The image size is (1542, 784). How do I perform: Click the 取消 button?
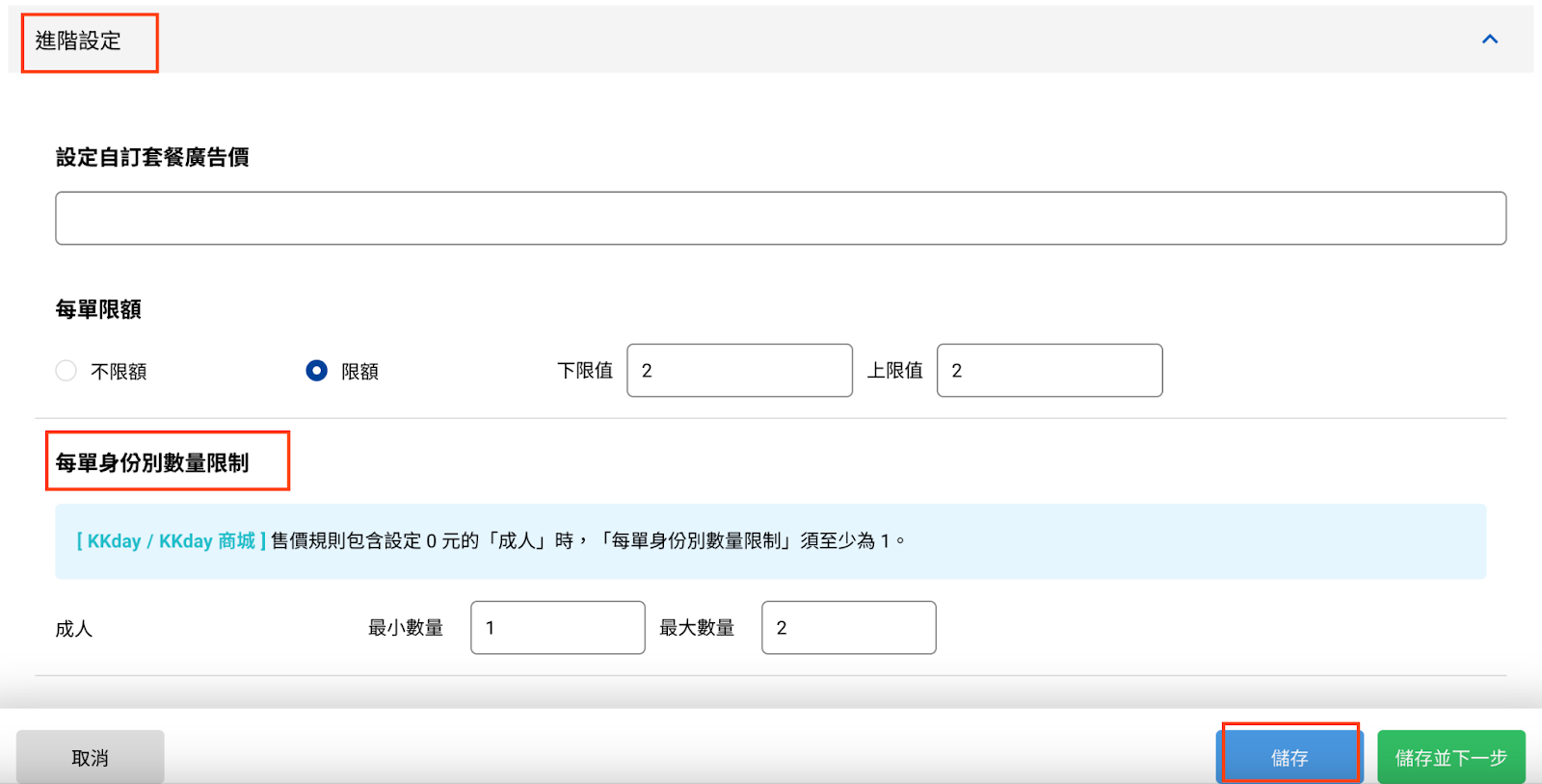pyautogui.click(x=90, y=758)
